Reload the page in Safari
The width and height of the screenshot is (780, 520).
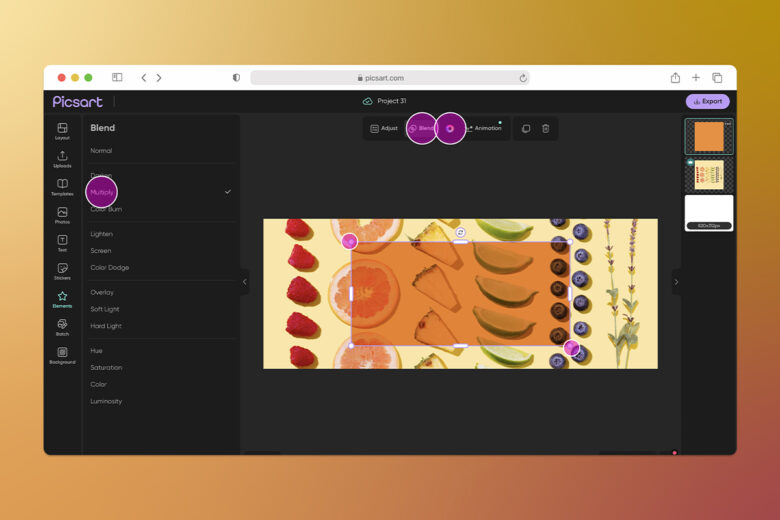[x=523, y=78]
